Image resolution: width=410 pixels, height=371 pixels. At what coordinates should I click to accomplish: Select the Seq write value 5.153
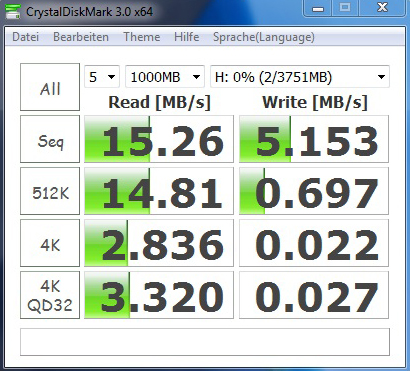(314, 139)
